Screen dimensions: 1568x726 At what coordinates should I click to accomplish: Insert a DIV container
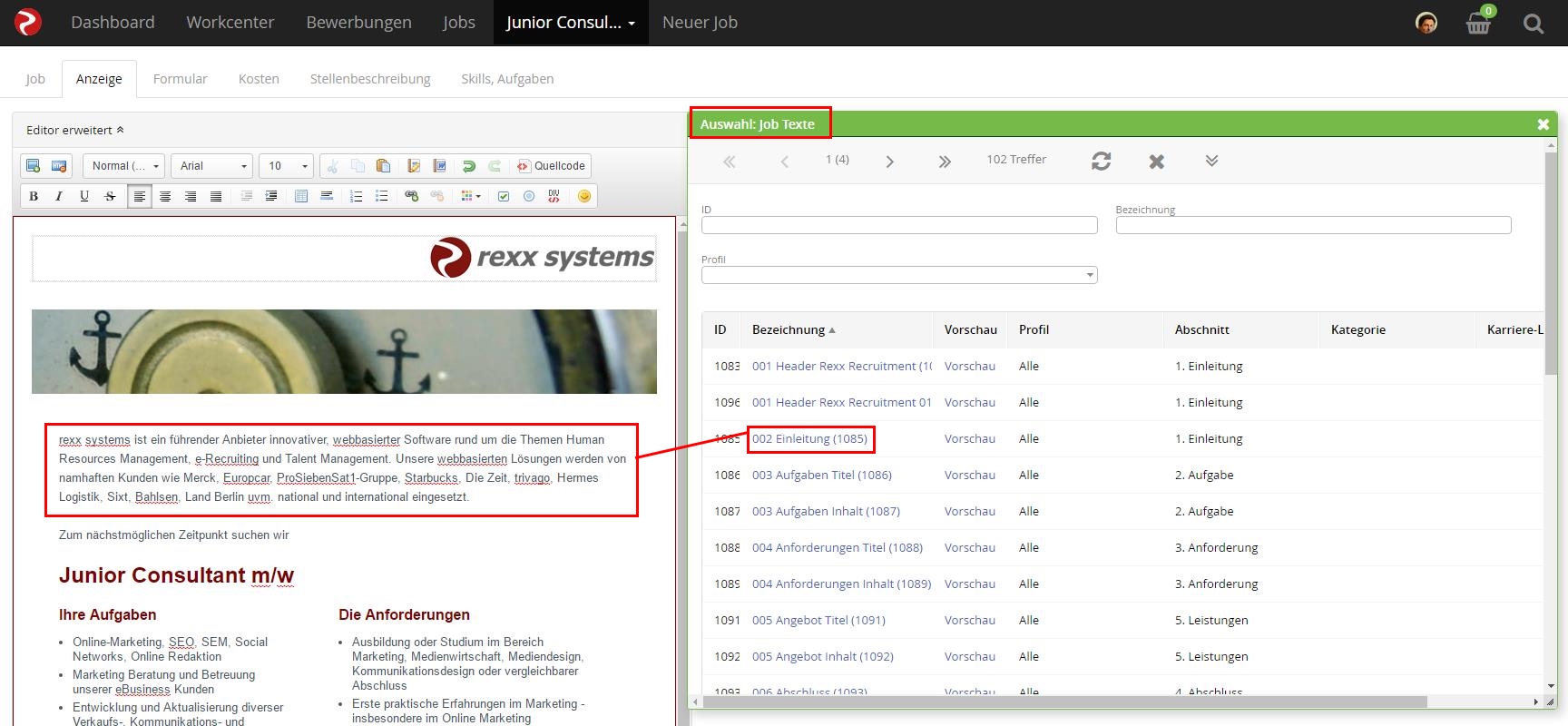pos(554,196)
